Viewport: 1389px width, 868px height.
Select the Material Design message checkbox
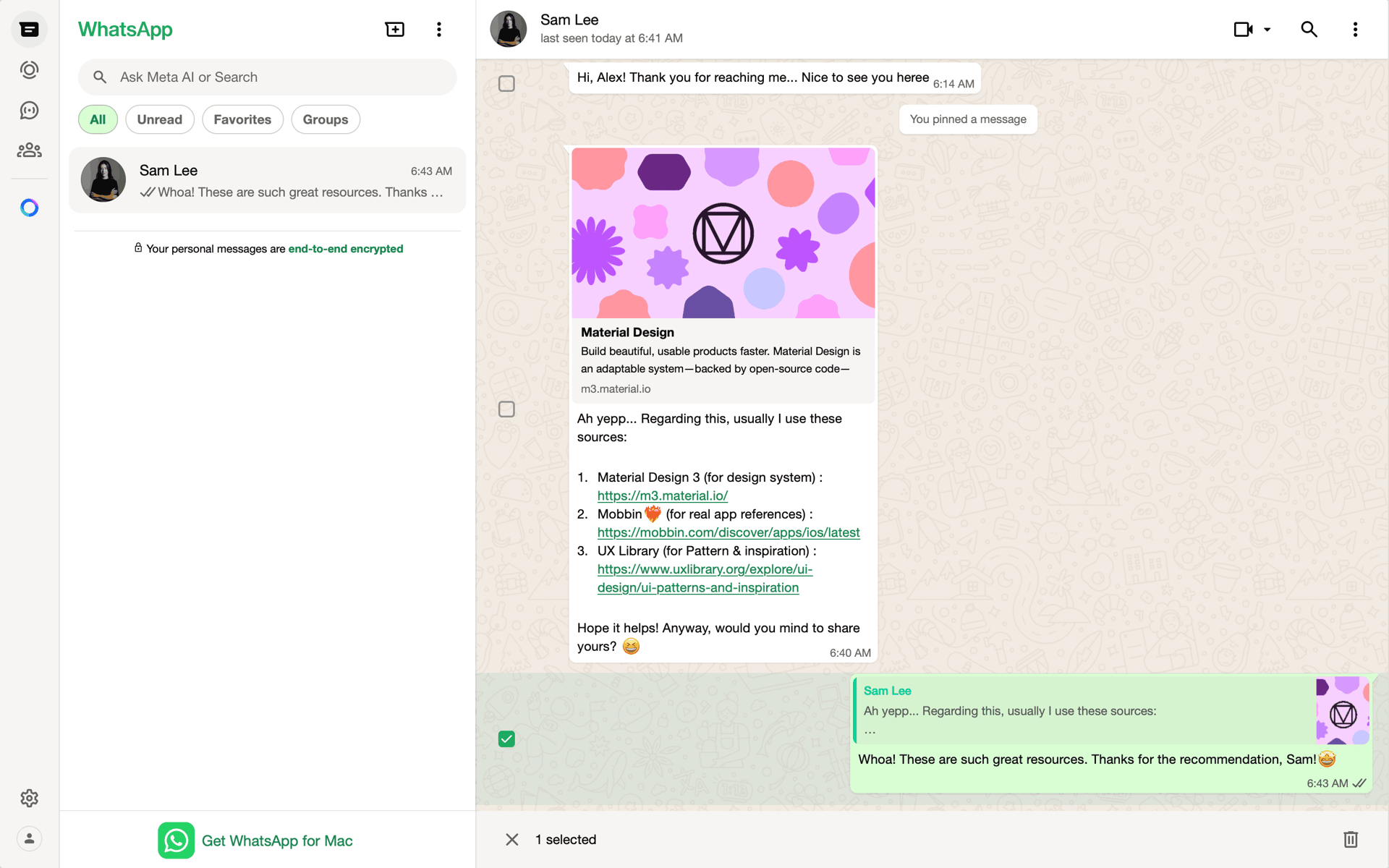click(x=506, y=409)
